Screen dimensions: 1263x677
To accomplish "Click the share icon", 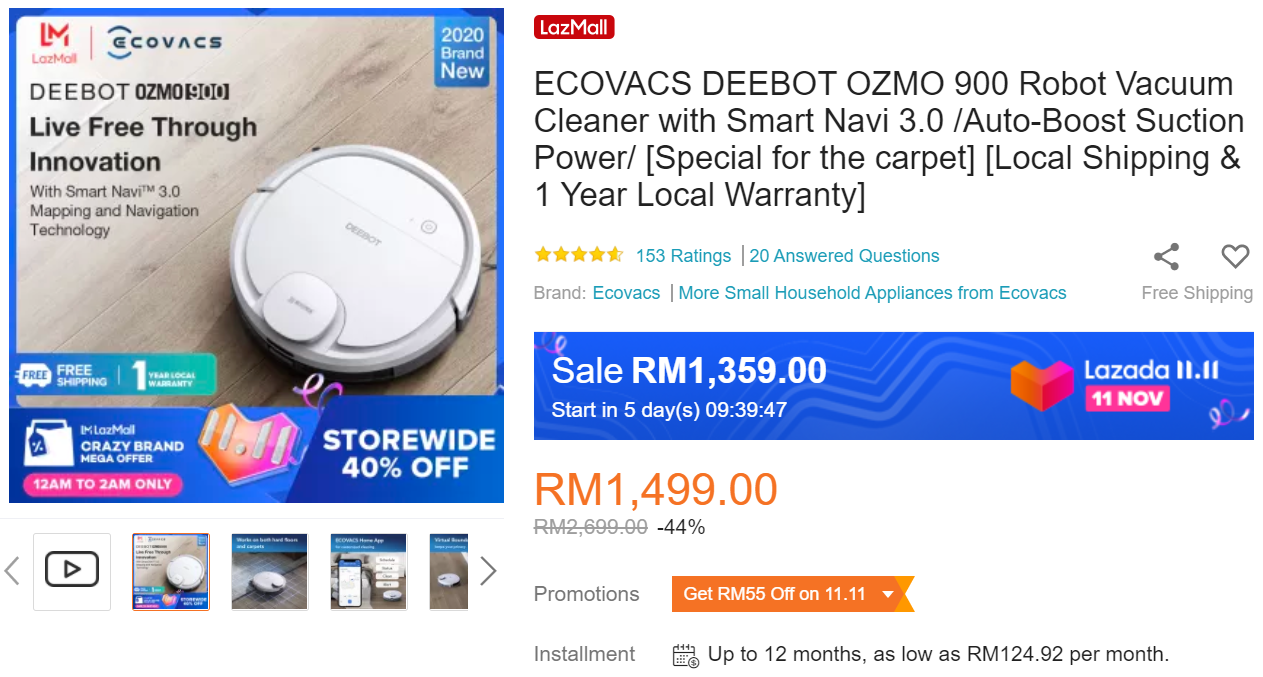I will (x=1166, y=257).
